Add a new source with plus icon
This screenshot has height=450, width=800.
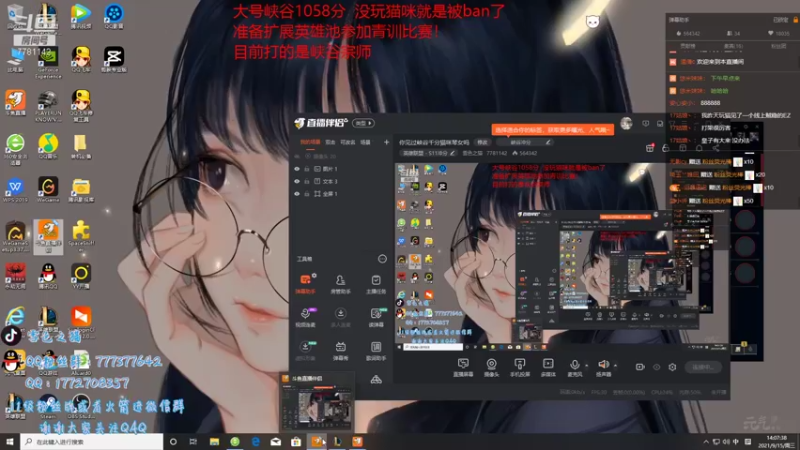coord(386,142)
